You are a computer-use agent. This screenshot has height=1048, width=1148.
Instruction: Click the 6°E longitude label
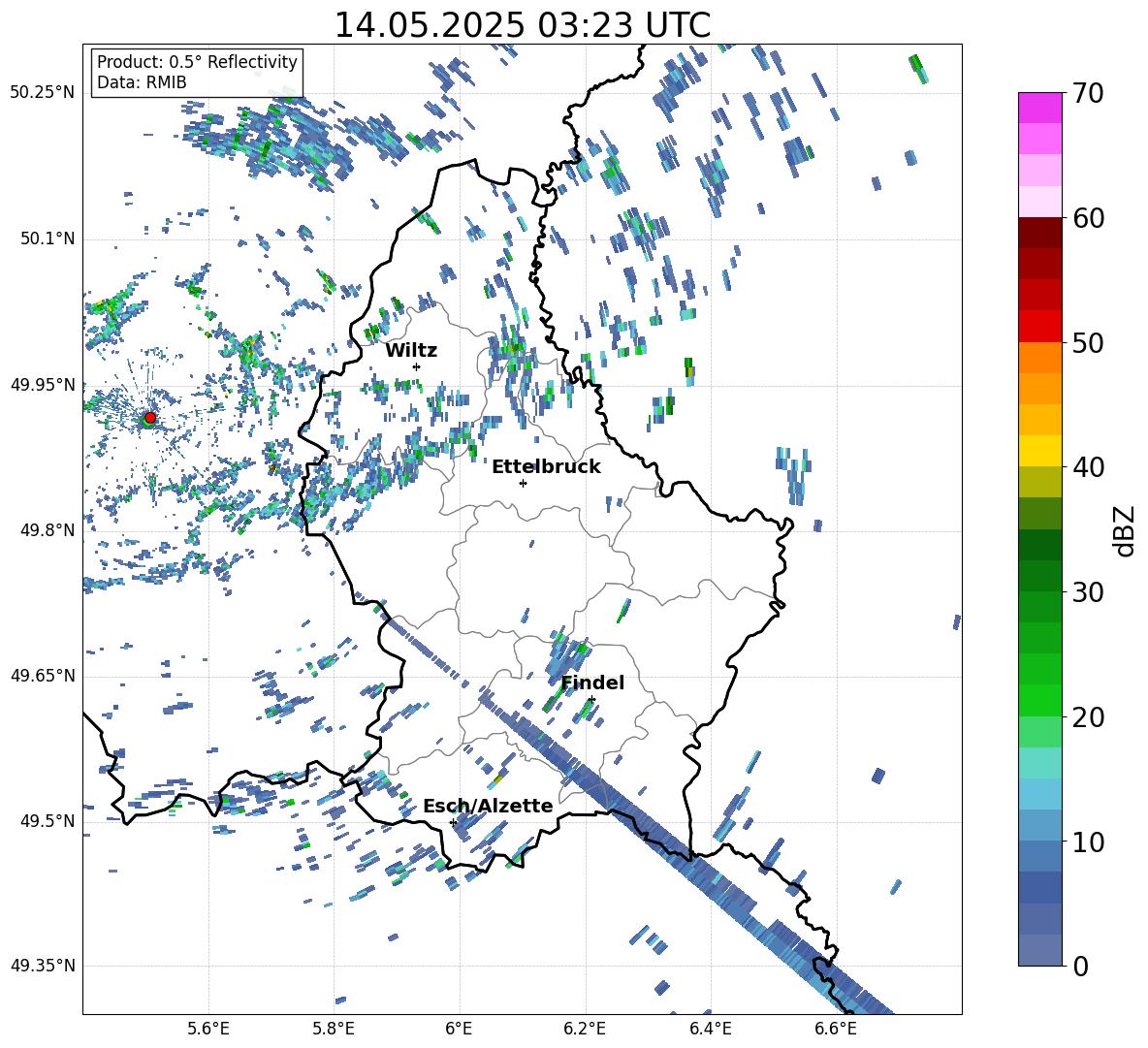point(459,1029)
